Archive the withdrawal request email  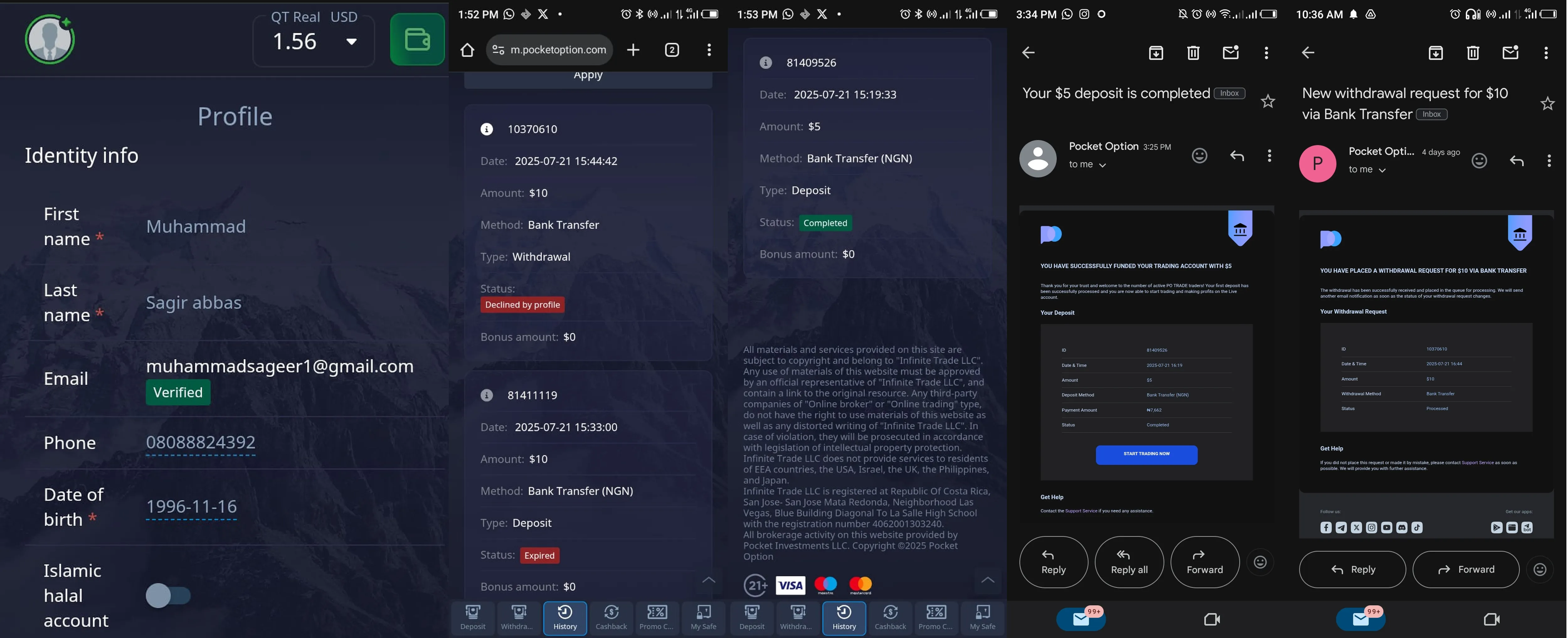point(1435,53)
